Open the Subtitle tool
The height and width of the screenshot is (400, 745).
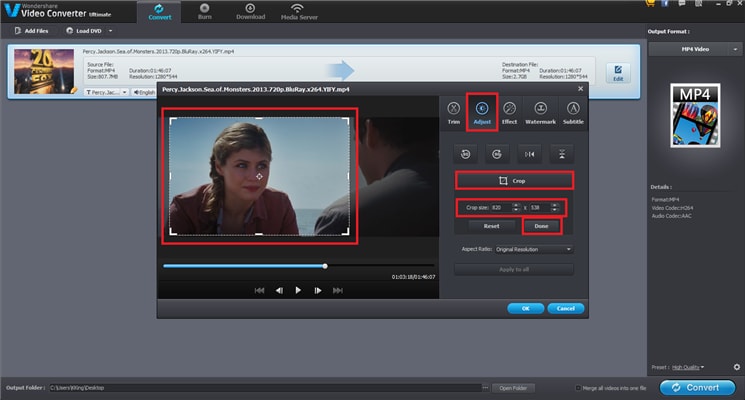click(x=573, y=113)
